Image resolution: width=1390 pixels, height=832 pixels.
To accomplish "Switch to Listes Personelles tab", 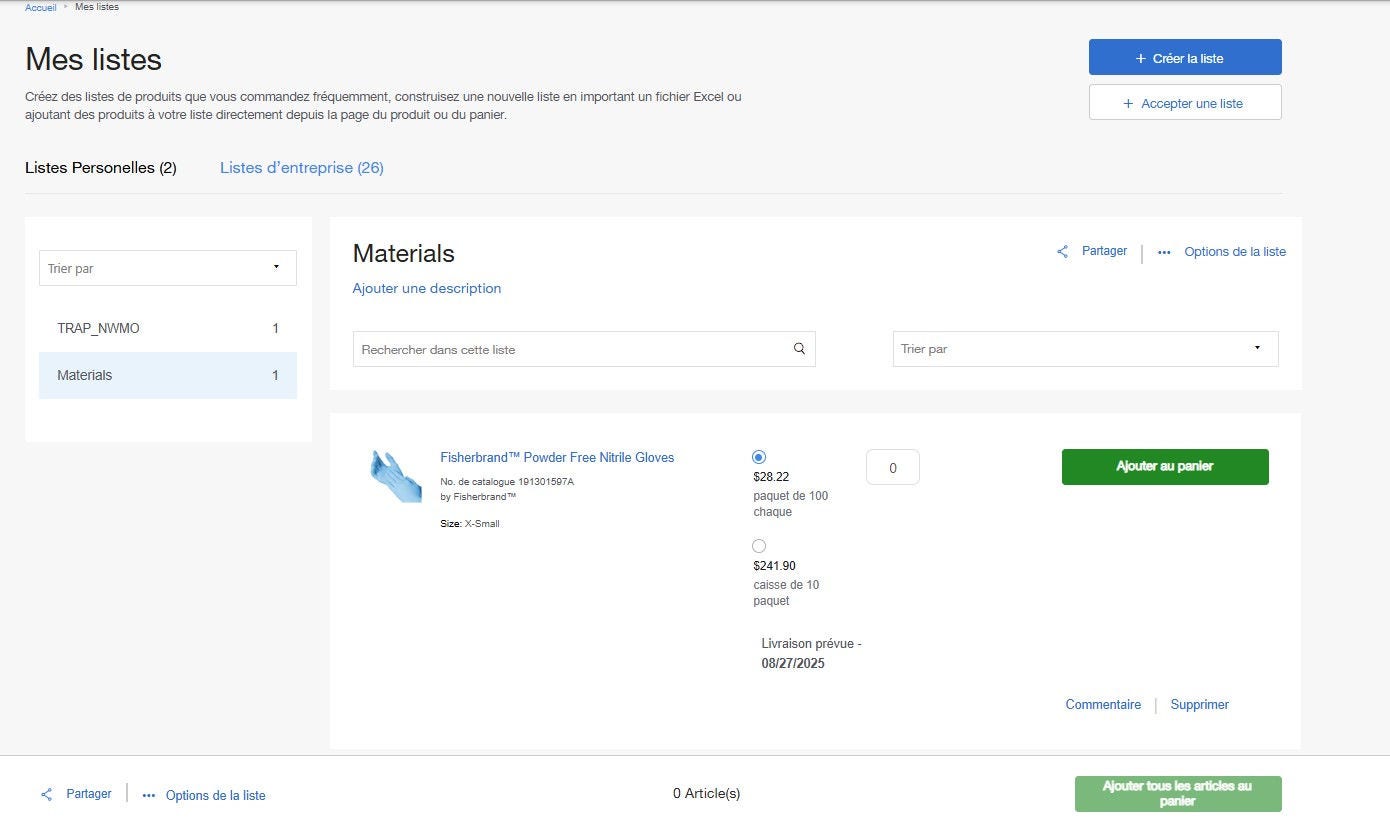I will point(101,168).
